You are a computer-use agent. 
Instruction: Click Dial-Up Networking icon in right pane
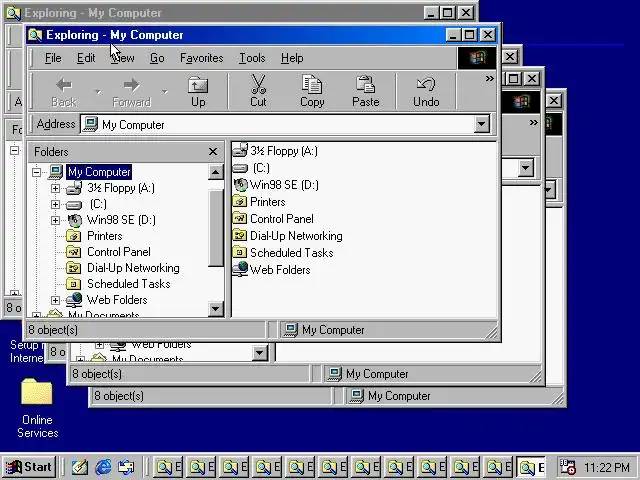[240, 236]
